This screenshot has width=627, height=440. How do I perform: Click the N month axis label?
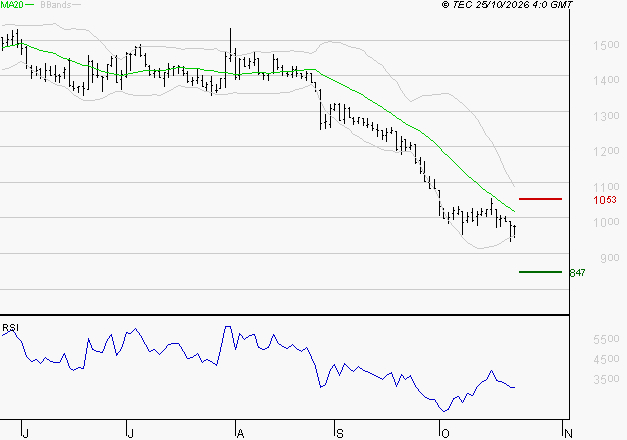point(568,433)
